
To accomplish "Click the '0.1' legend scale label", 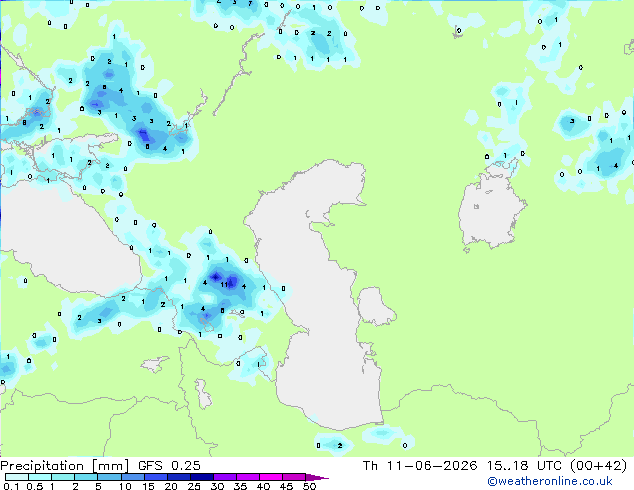I will click(x=11, y=486).
